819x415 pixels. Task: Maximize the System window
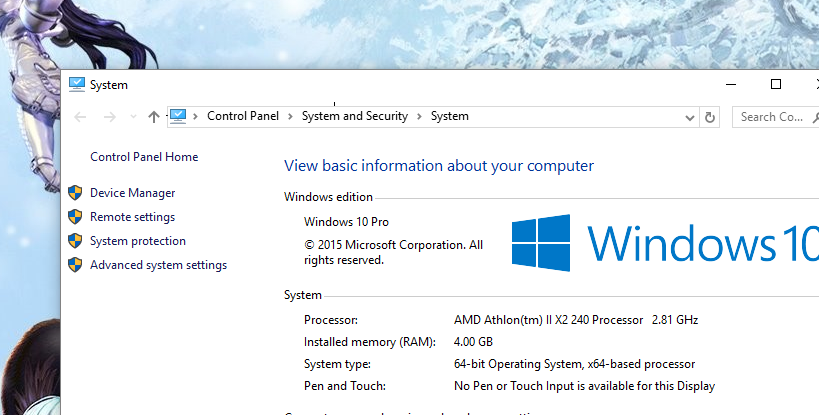point(776,85)
